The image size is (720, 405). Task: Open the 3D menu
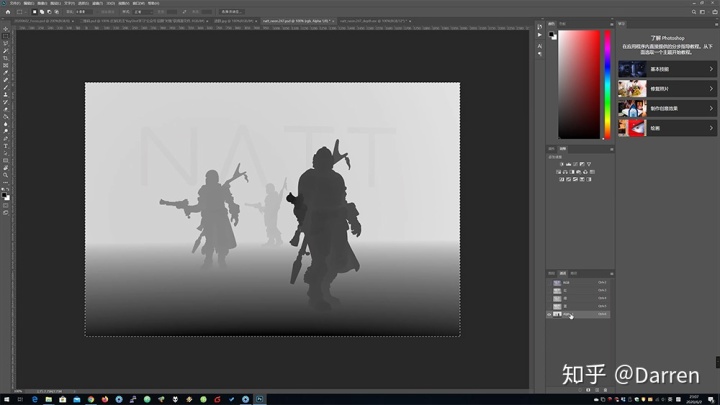[x=111, y=3]
